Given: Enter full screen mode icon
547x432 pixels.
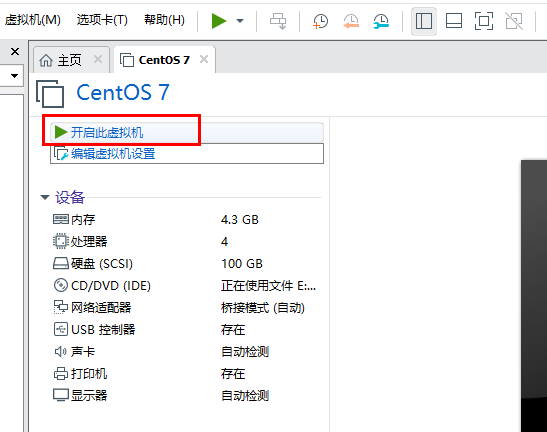Looking at the screenshot, I should 484,21.
